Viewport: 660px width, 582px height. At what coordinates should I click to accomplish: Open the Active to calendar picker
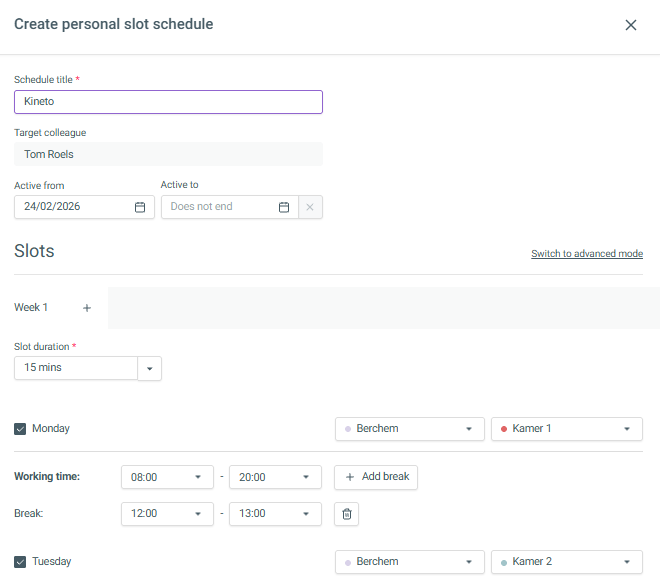coord(284,207)
